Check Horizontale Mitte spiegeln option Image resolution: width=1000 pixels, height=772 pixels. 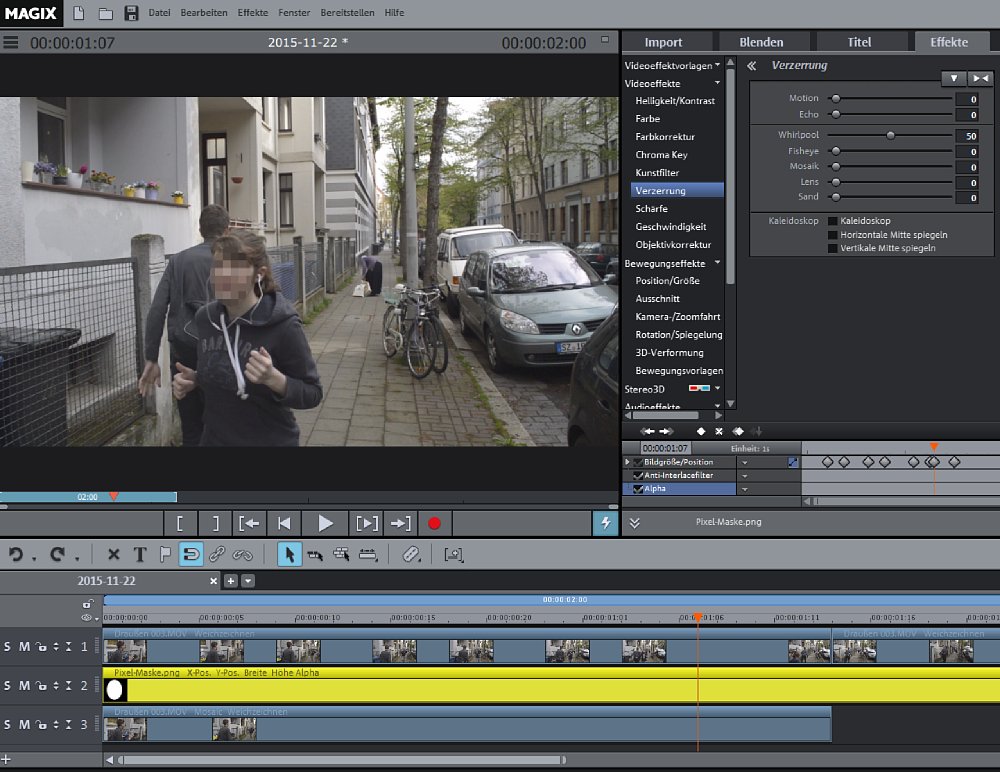832,234
